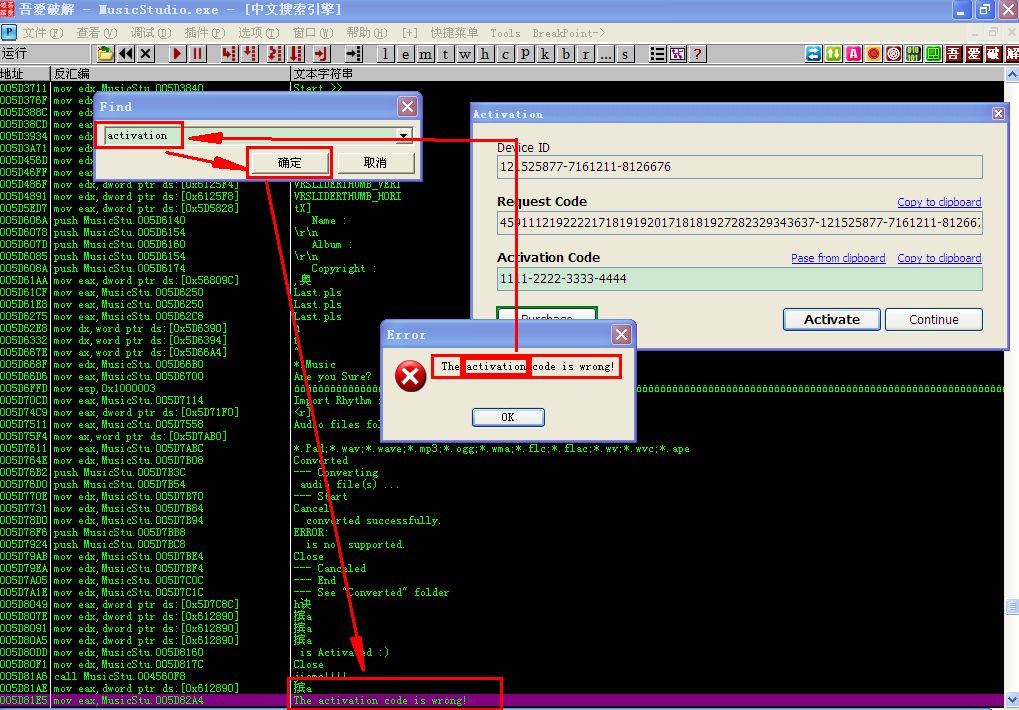
Task: Open Patches window with the 'P' button
Action: [x=525, y=54]
